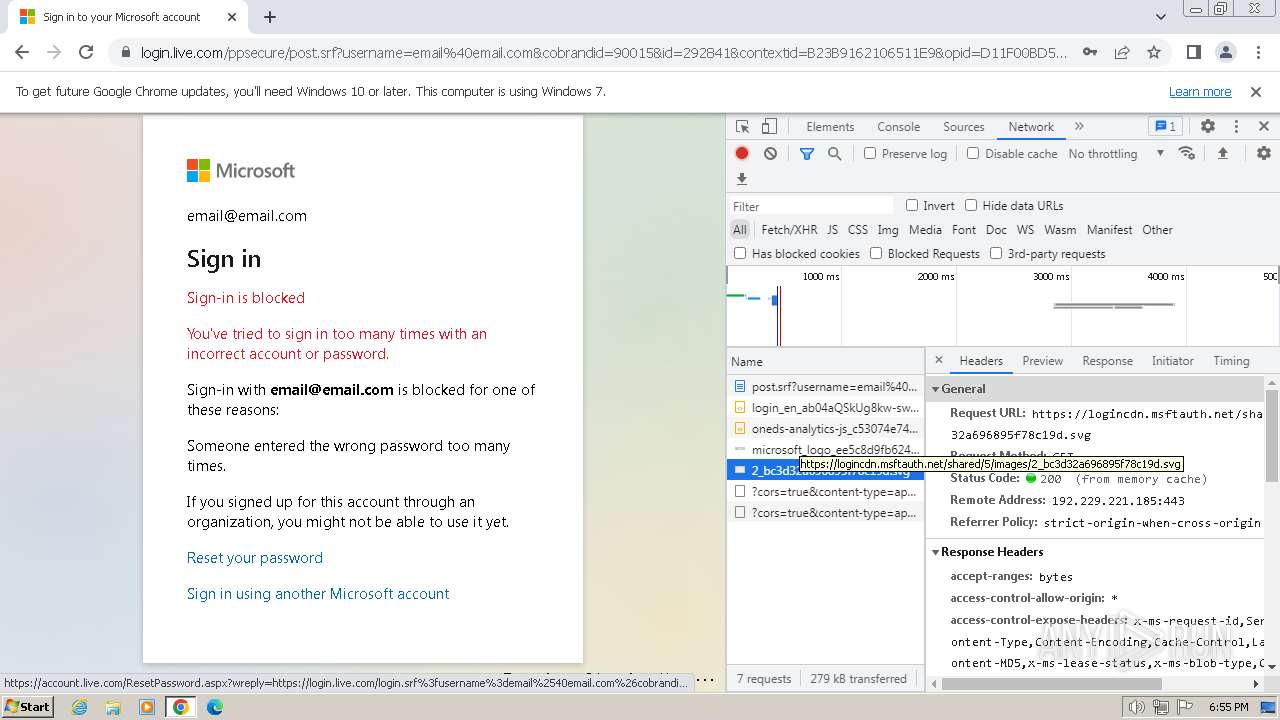Collapse the Response Headers section
This screenshot has height=720, width=1280.
(x=936, y=552)
